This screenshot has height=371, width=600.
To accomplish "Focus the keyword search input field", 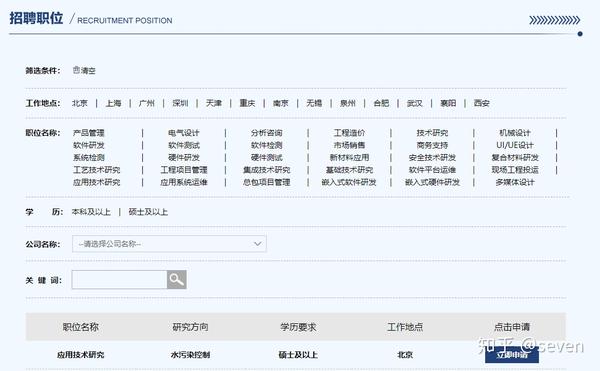I will tap(119, 280).
